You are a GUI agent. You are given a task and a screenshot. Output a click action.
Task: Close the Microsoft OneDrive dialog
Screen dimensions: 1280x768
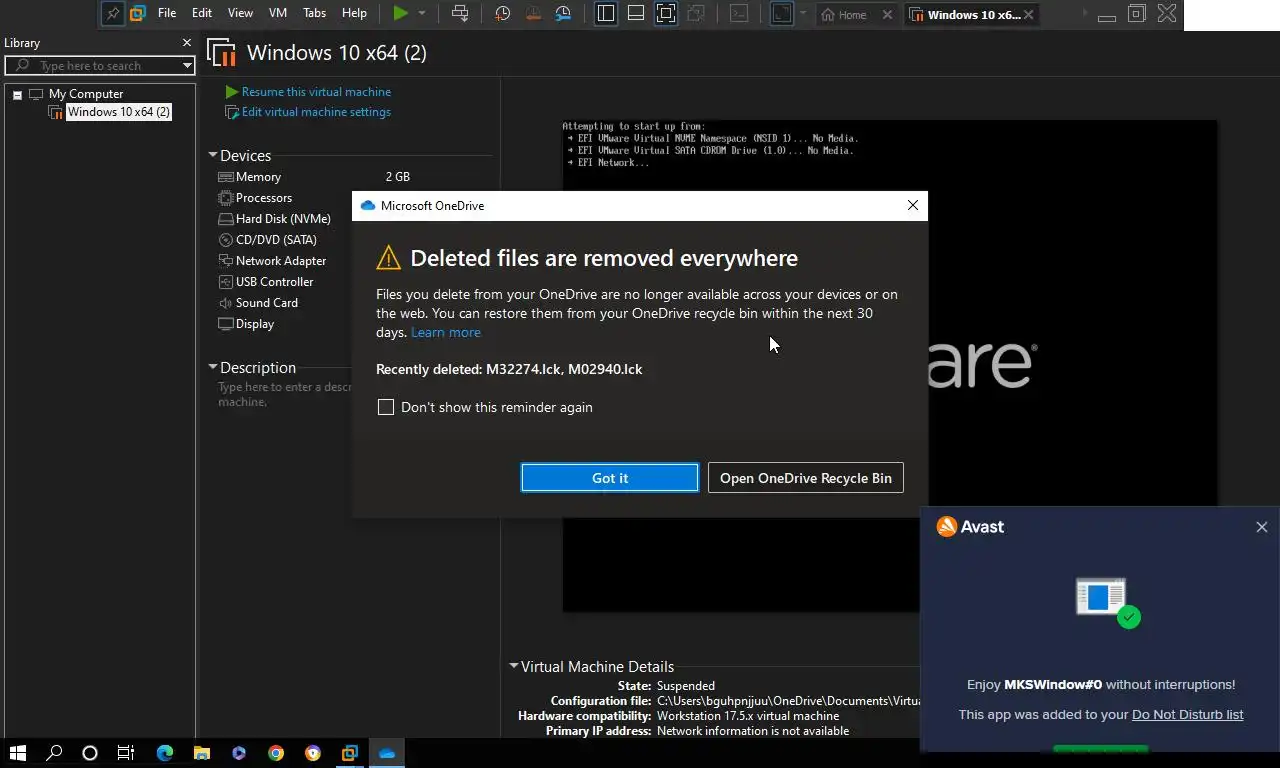coord(913,205)
